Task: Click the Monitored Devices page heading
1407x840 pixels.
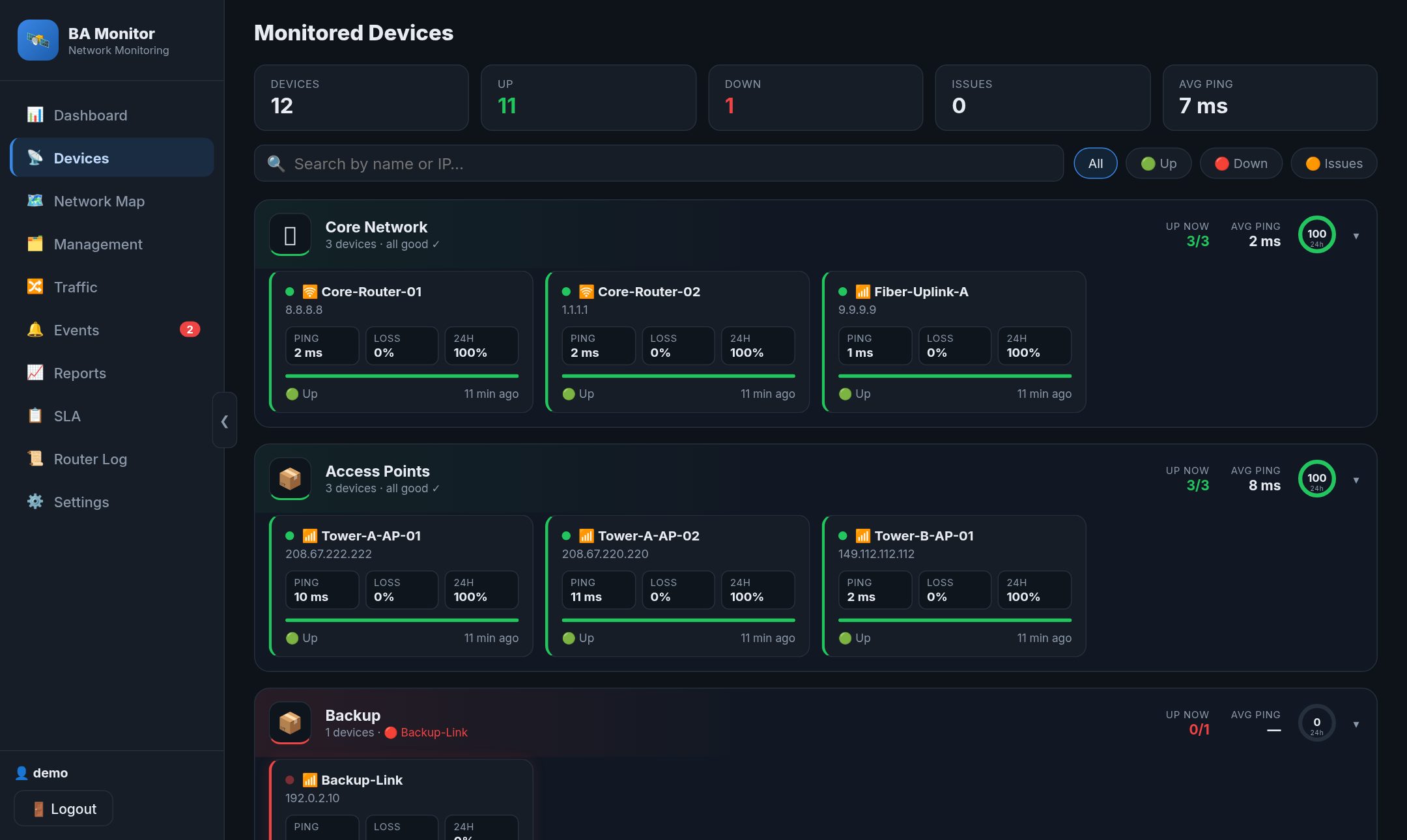Action: point(354,33)
